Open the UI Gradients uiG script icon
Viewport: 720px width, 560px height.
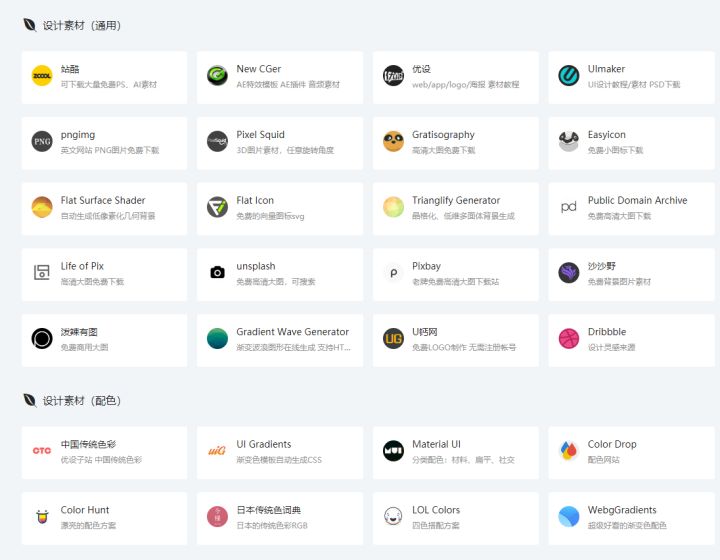pyautogui.click(x=217, y=451)
